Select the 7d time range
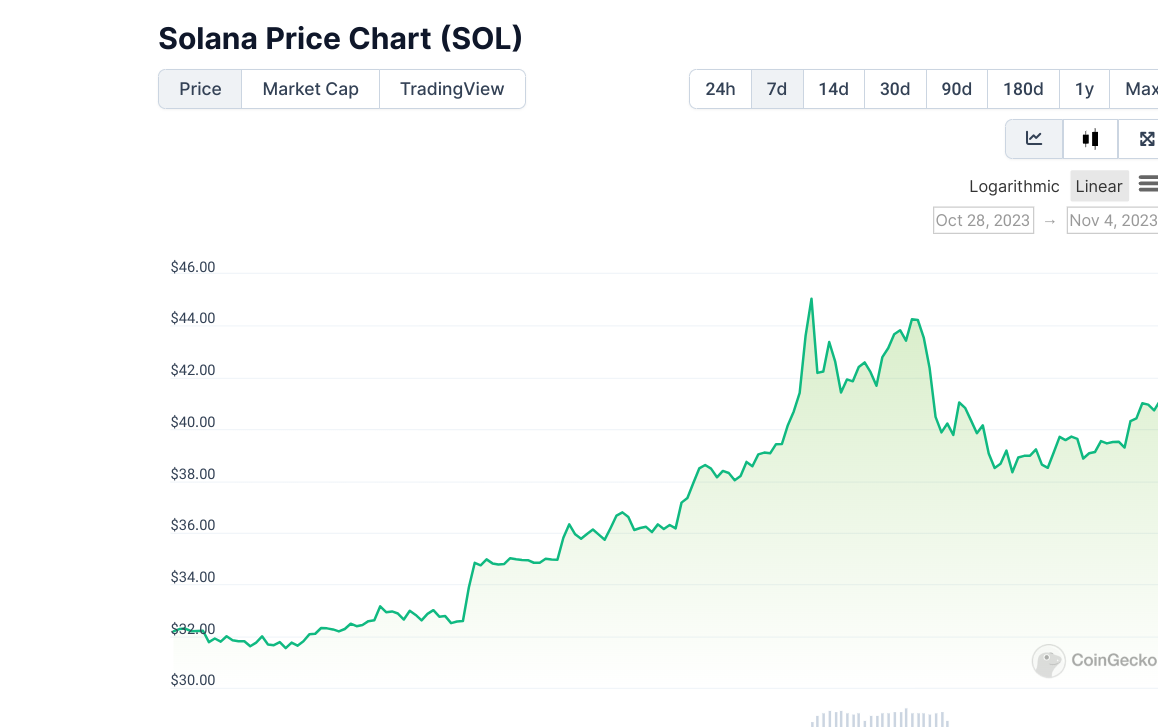This screenshot has width=1158, height=727. [777, 89]
